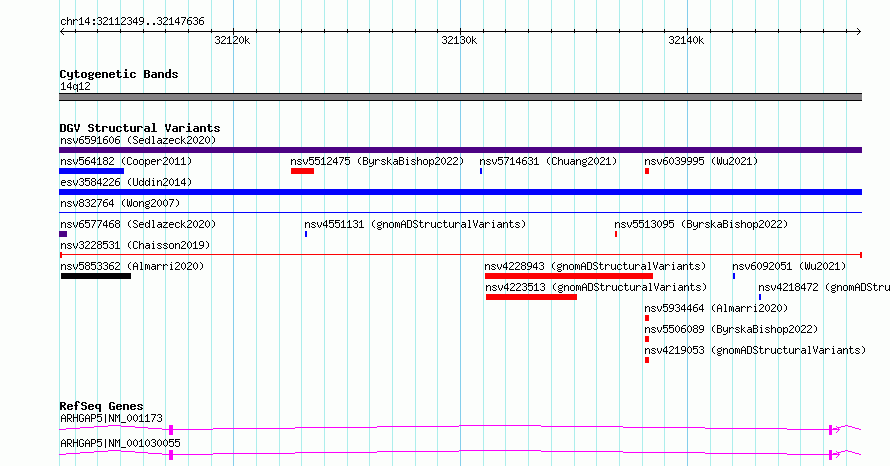Select the purple nsv6591606 variant bar
890x466 pixels.
[x=460, y=150]
